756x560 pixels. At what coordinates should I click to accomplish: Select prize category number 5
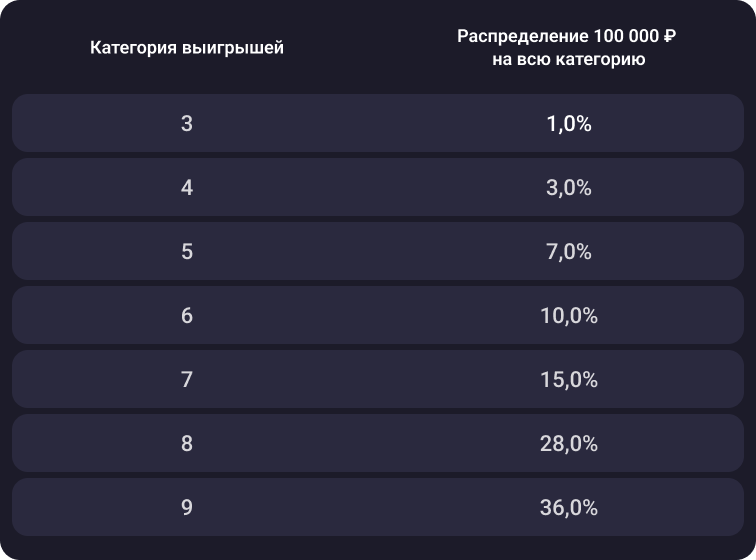pos(187,252)
